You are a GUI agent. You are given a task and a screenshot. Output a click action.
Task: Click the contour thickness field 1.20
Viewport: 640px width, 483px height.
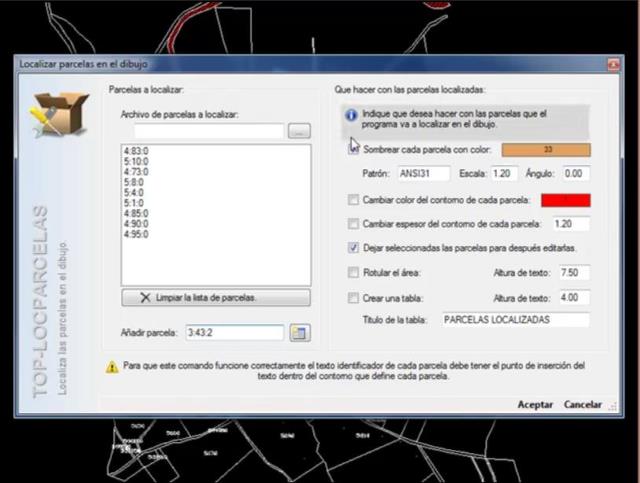pos(571,224)
